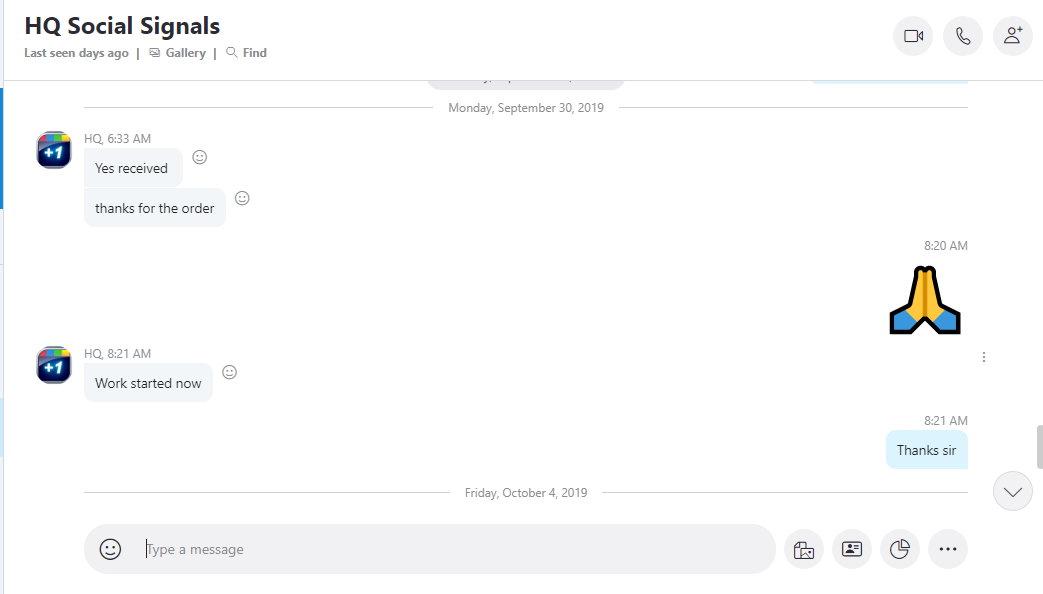
Task: React to 'Work started now' message
Action: [x=229, y=372]
